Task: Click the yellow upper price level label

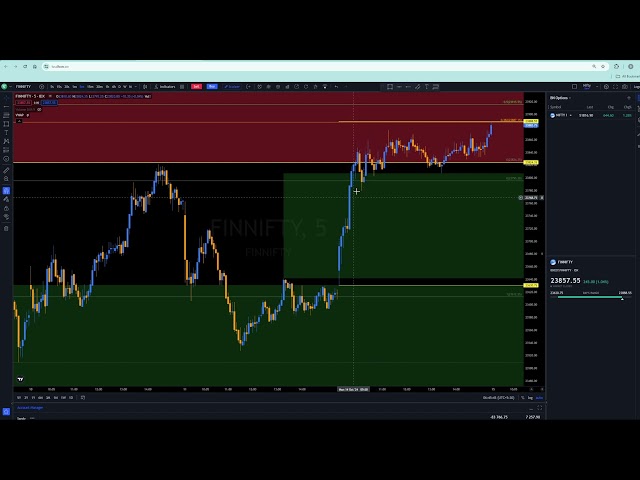Action: click(x=531, y=121)
